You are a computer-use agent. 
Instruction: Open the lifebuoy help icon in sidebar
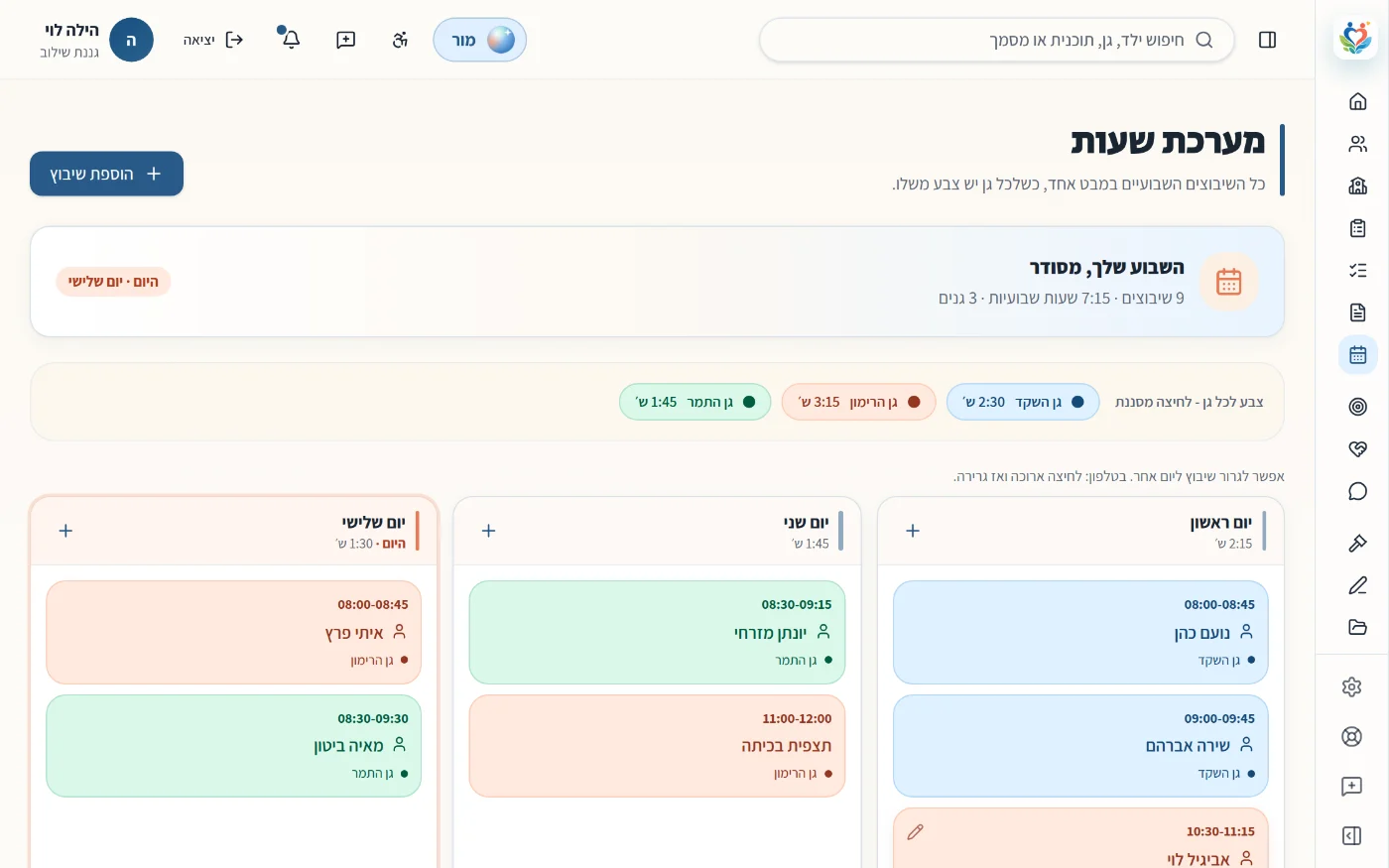(x=1351, y=736)
